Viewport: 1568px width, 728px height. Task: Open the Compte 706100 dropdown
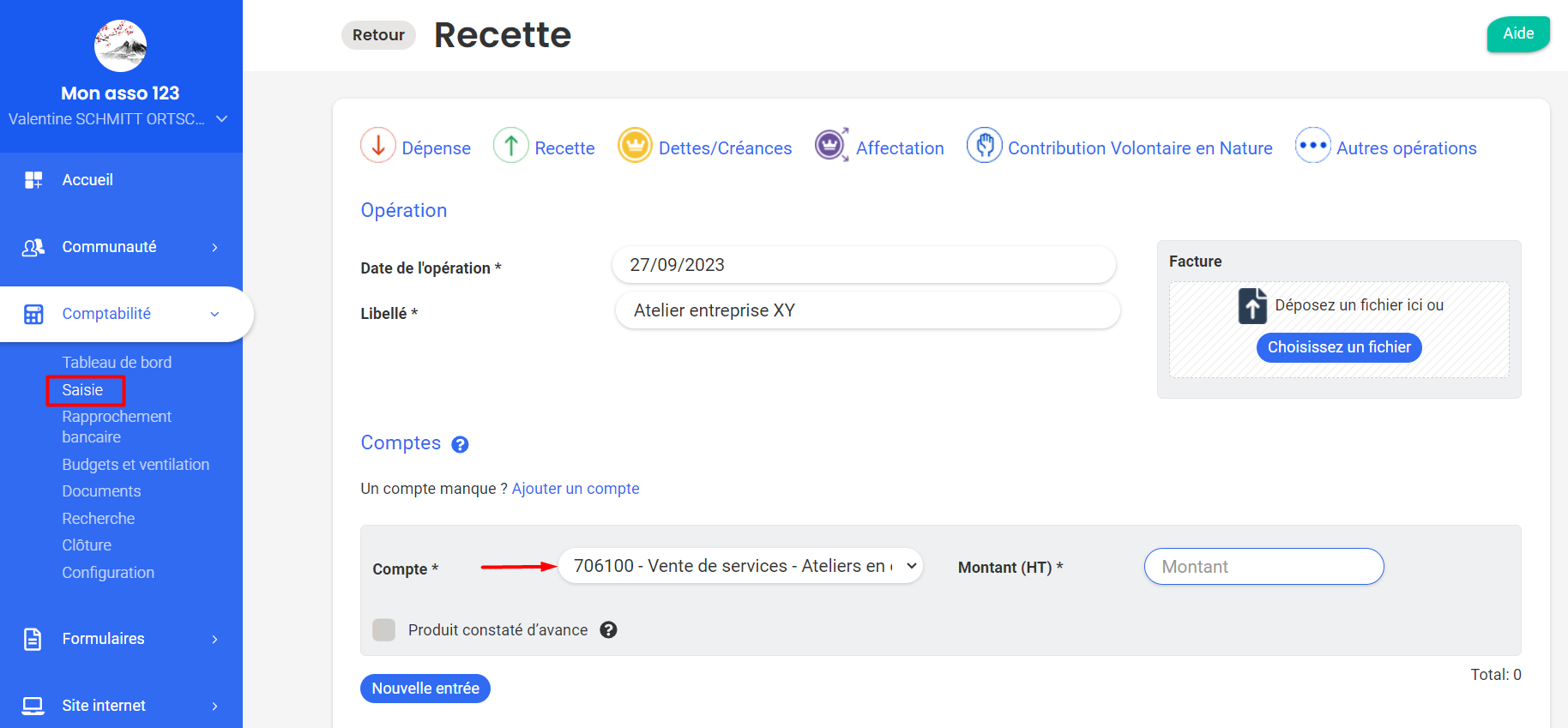[740, 566]
